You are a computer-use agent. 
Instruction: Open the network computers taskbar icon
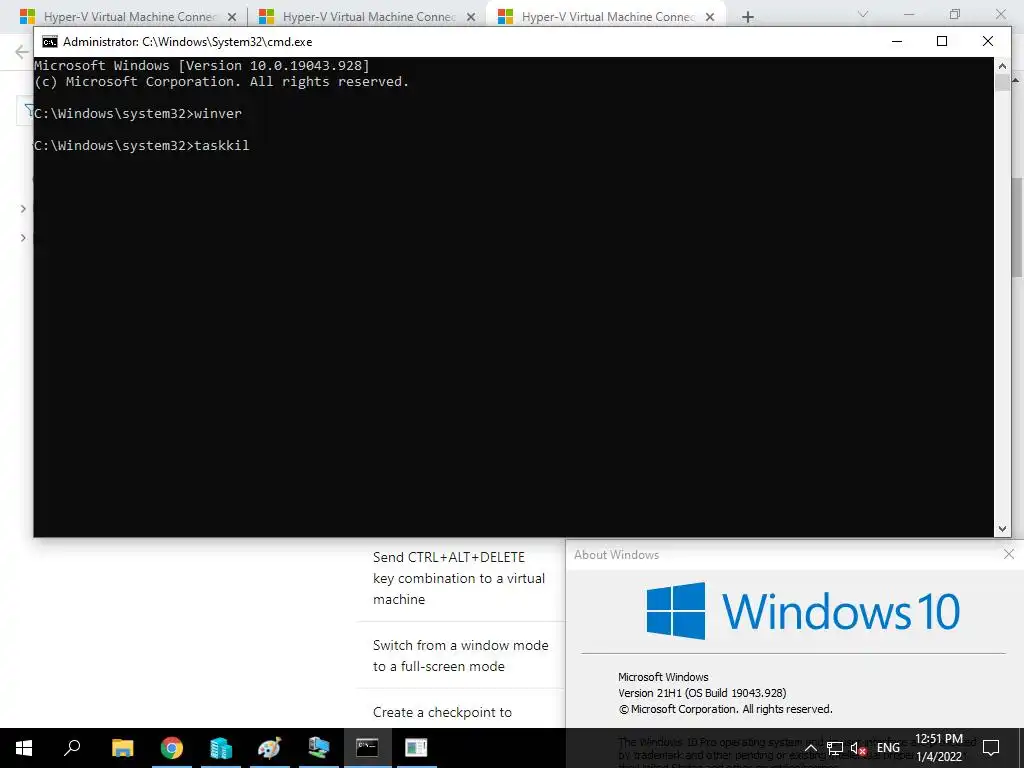tap(319, 748)
